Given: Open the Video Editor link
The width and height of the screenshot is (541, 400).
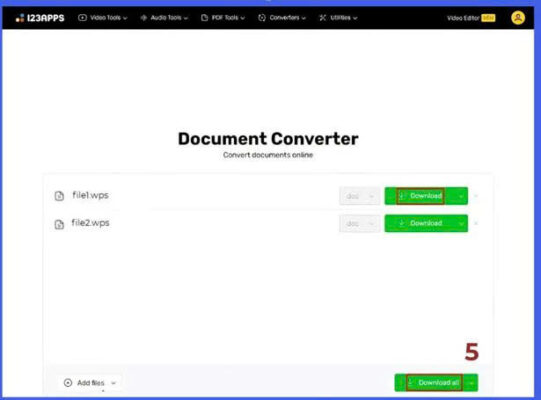Looking at the screenshot, I should tap(471, 18).
